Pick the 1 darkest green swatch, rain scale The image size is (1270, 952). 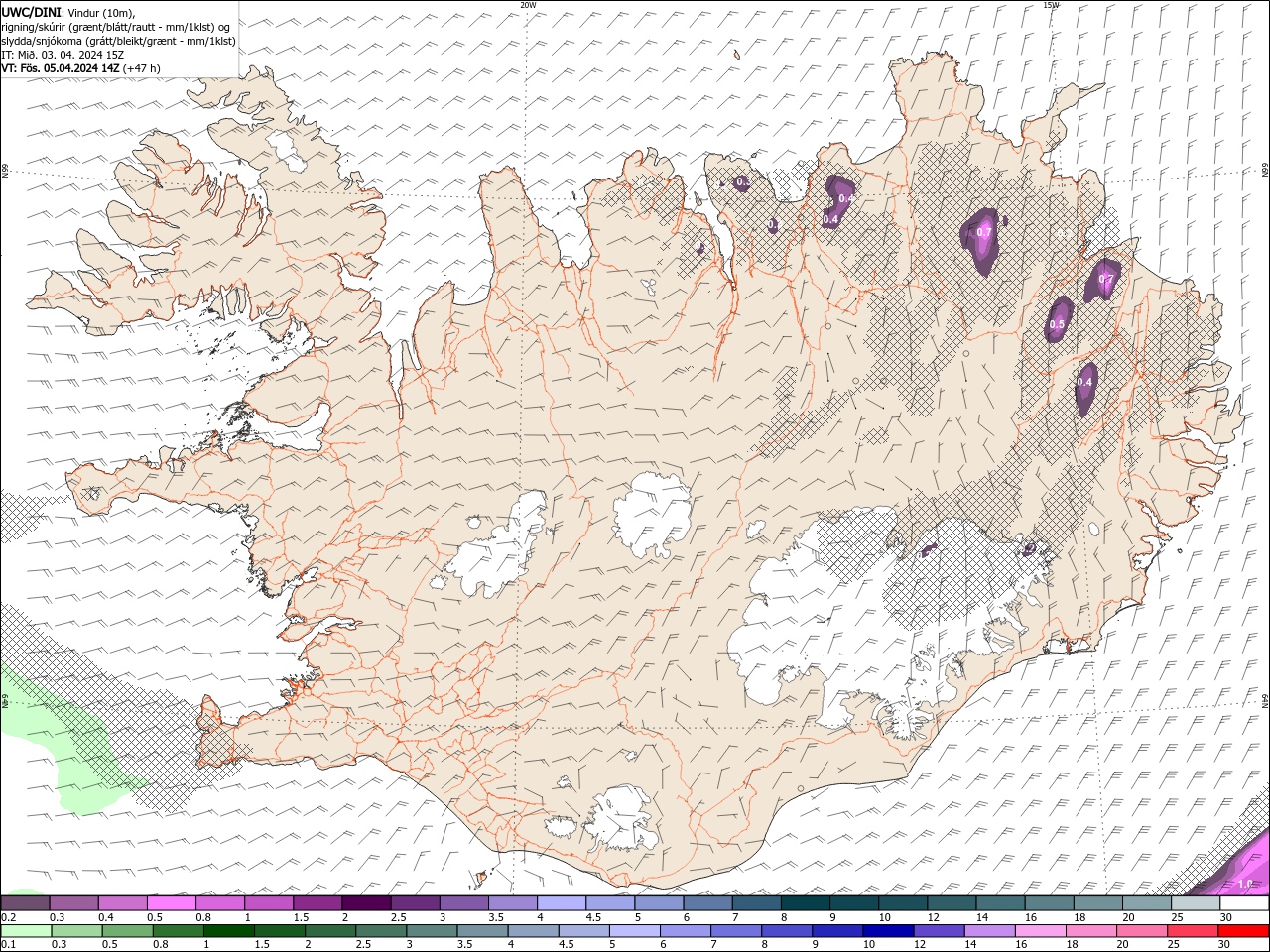228,931
